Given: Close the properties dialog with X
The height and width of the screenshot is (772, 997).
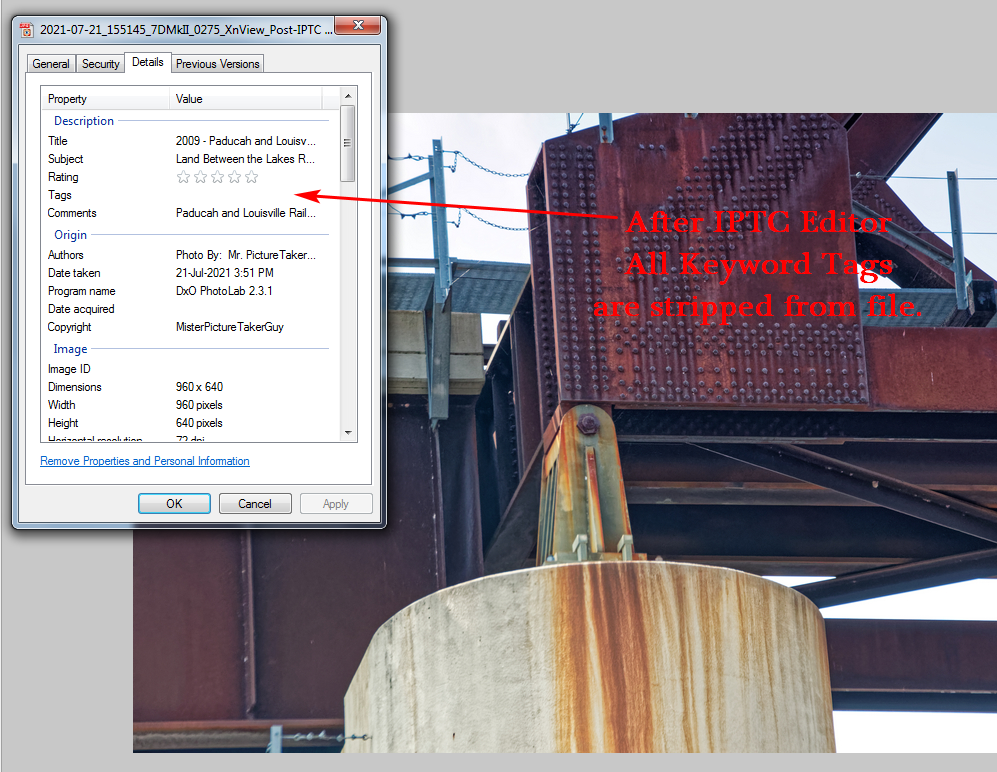Looking at the screenshot, I should click(358, 25).
